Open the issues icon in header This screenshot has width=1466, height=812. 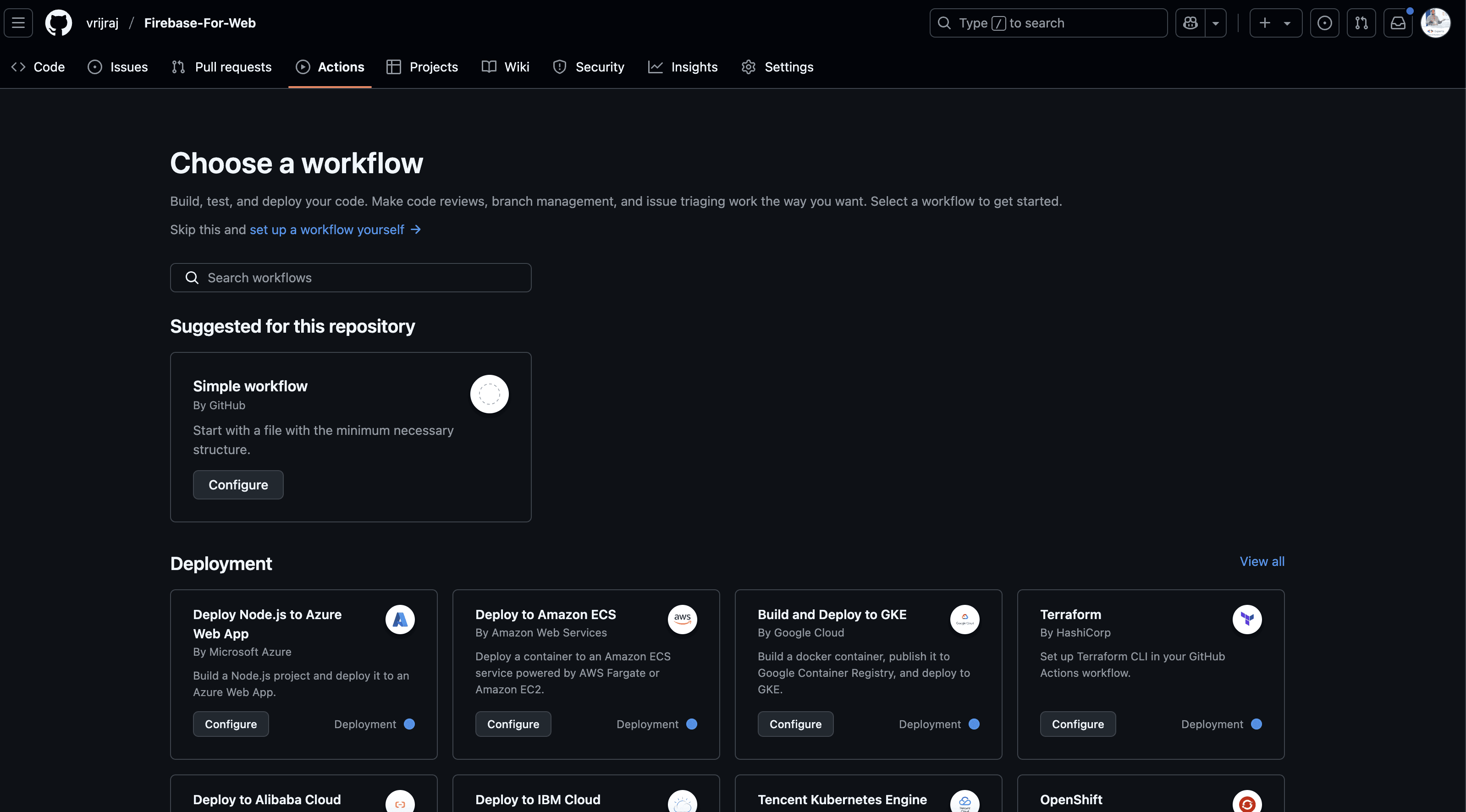(x=1324, y=23)
